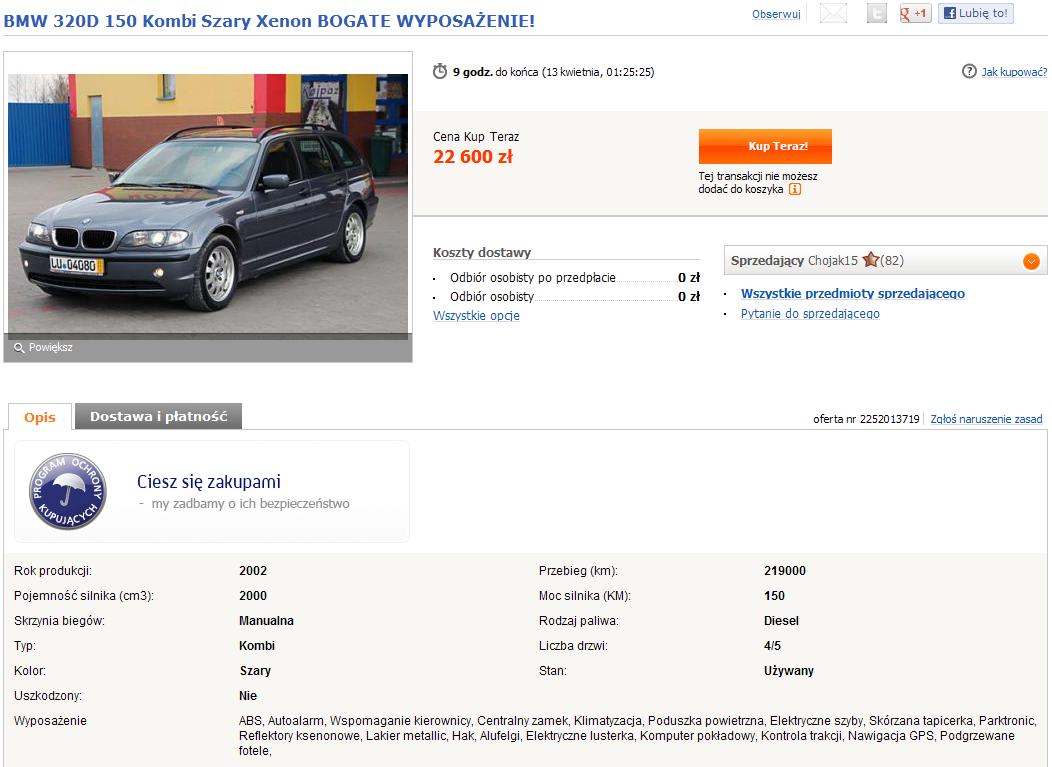
Task: Click the Facebook Lubię to! button
Action: pyautogui.click(x=976, y=13)
